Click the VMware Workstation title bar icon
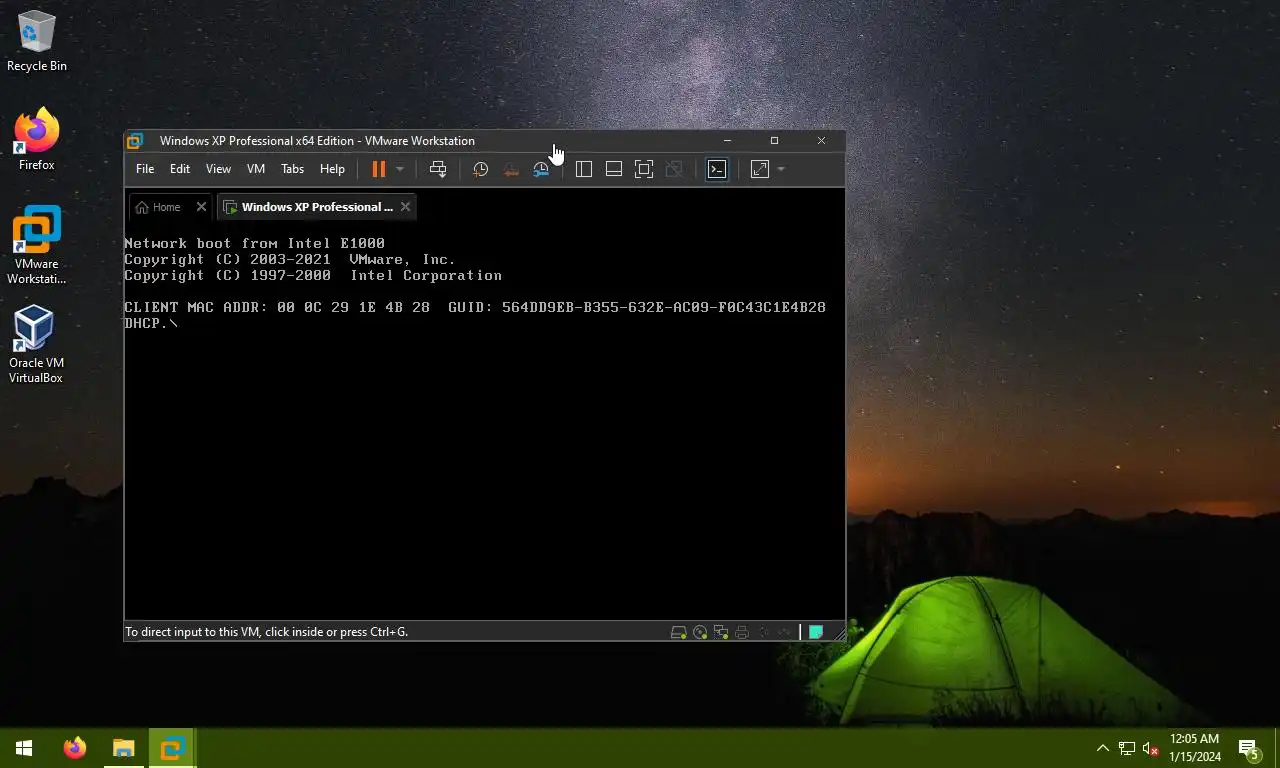The image size is (1280, 768). (135, 141)
